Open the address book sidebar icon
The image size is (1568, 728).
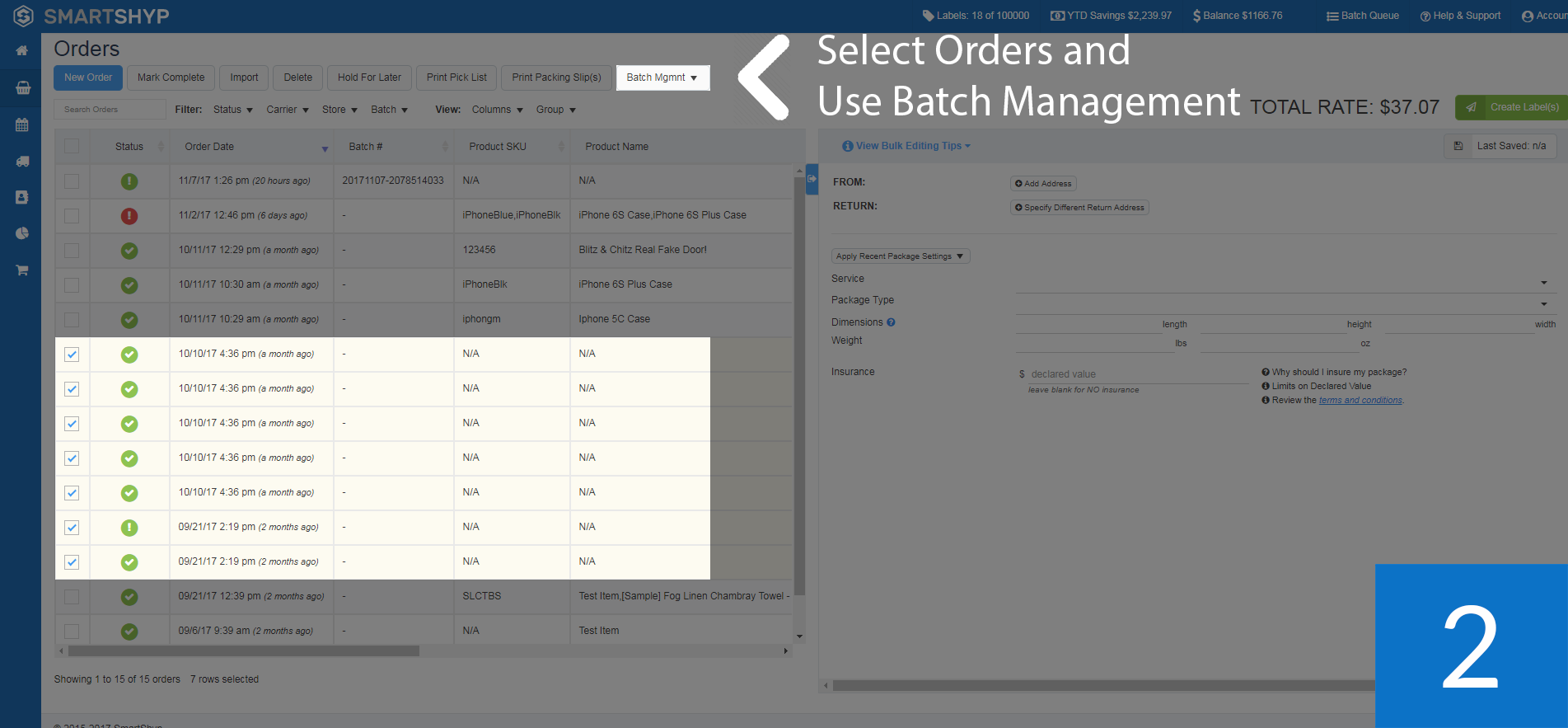tap(22, 197)
